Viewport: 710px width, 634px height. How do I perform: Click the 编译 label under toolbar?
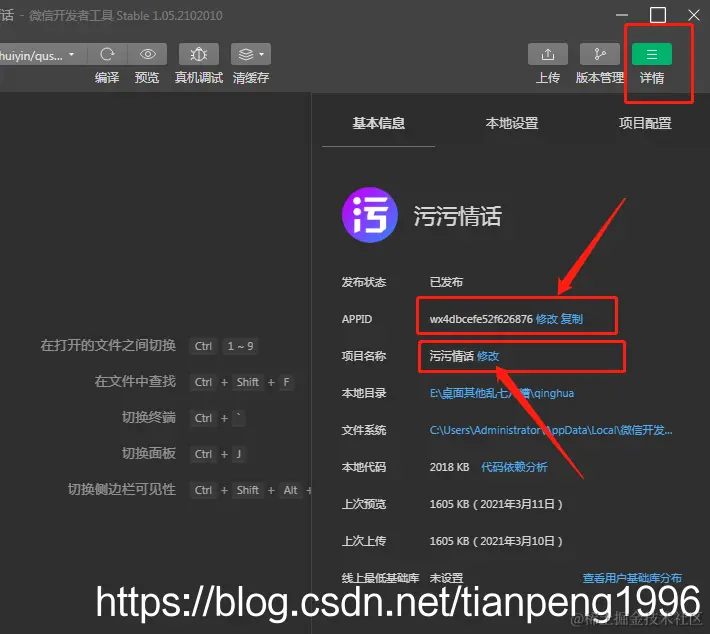[x=107, y=78]
